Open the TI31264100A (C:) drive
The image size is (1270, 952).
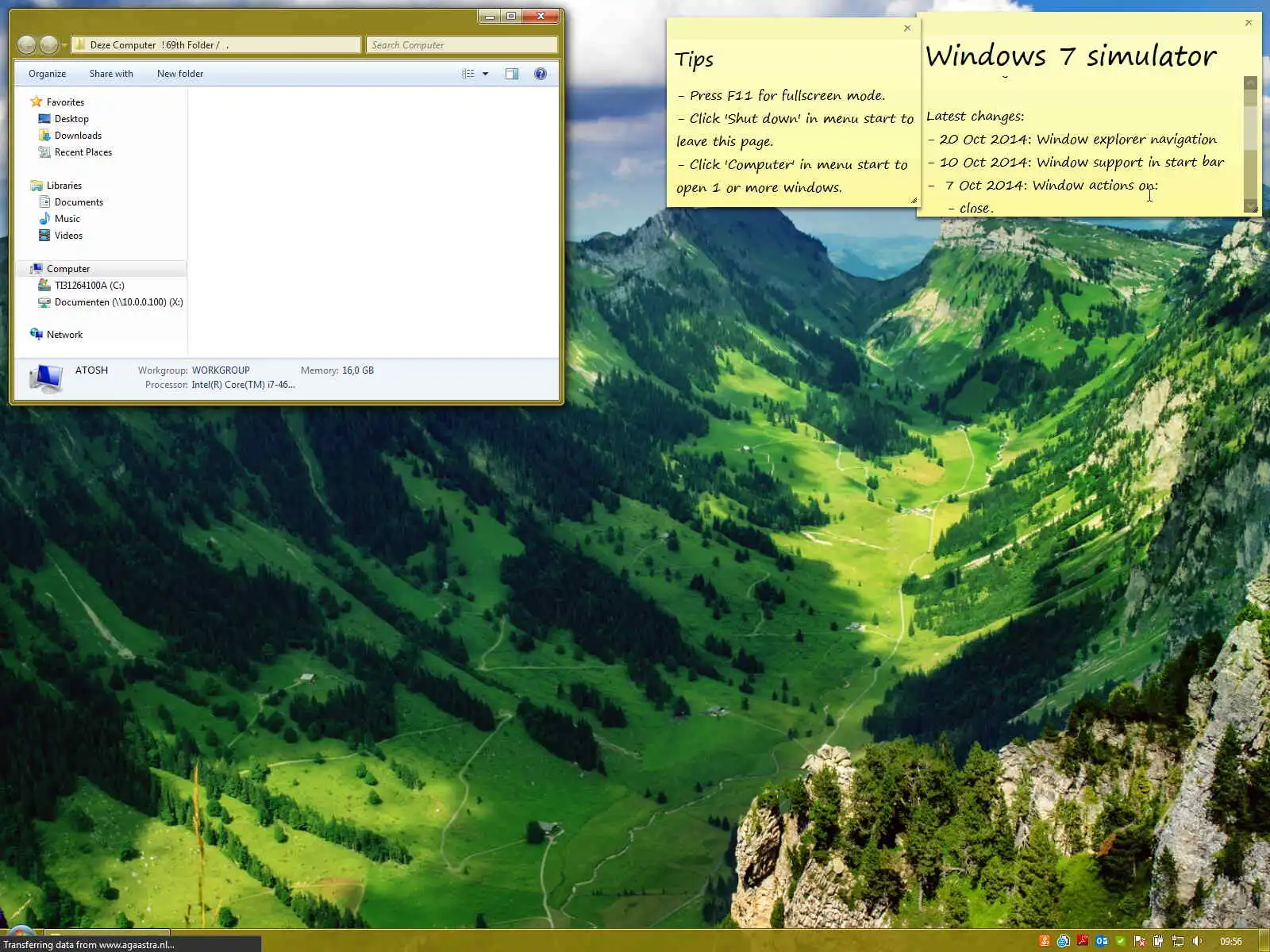[x=89, y=286]
